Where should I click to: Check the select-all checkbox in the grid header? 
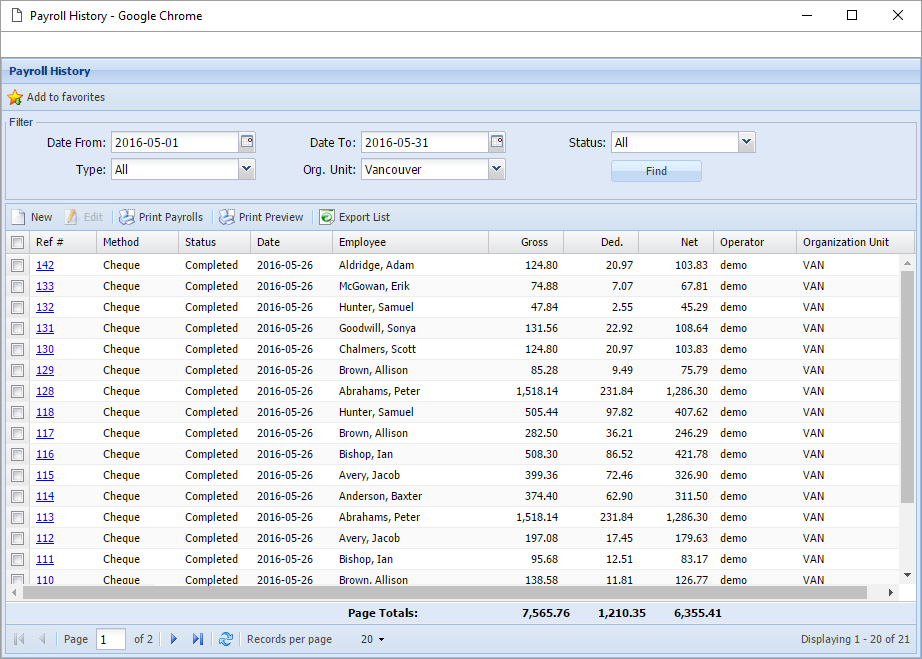[x=17, y=241]
